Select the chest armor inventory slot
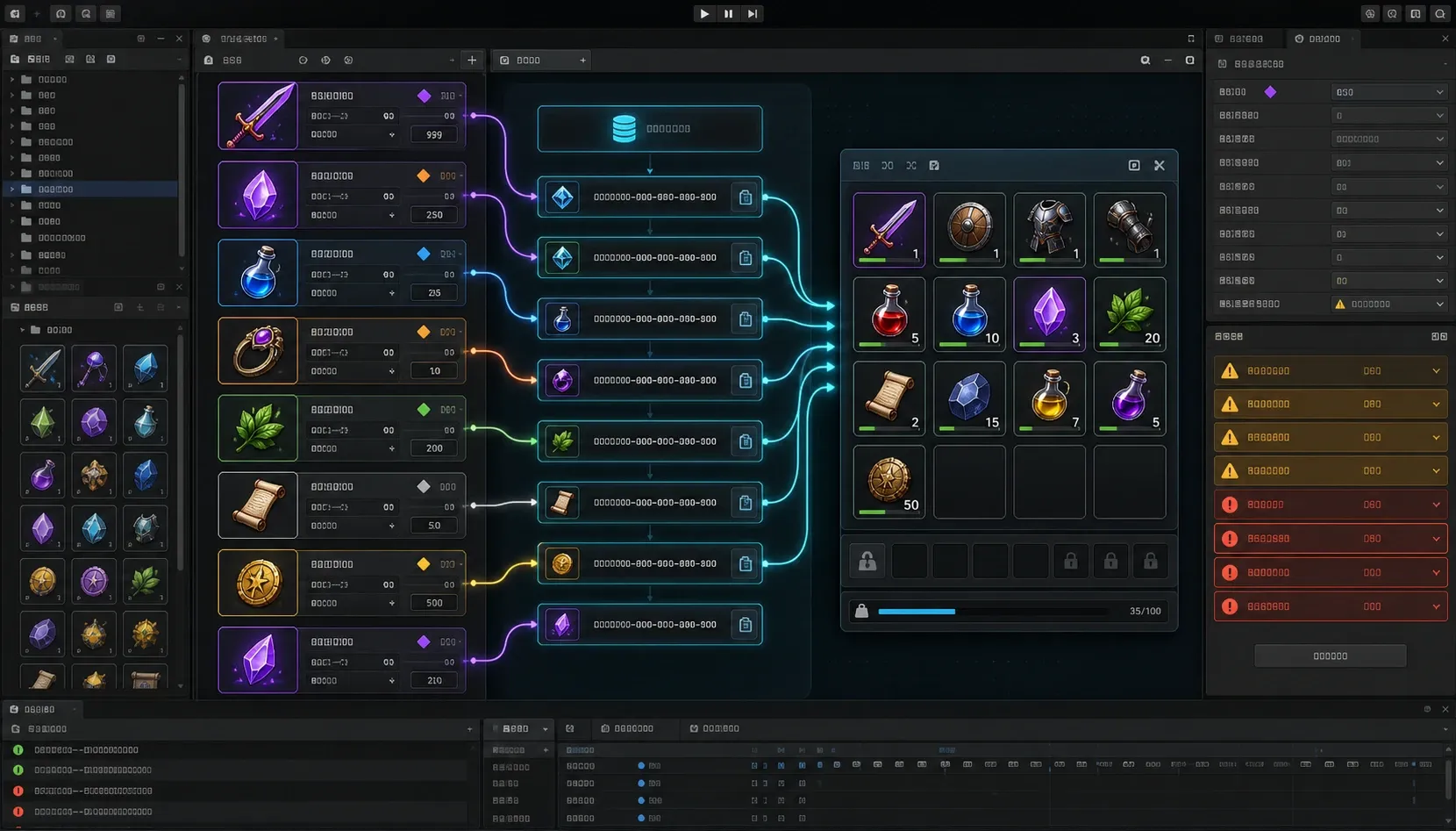The image size is (1456, 831). tap(1049, 230)
